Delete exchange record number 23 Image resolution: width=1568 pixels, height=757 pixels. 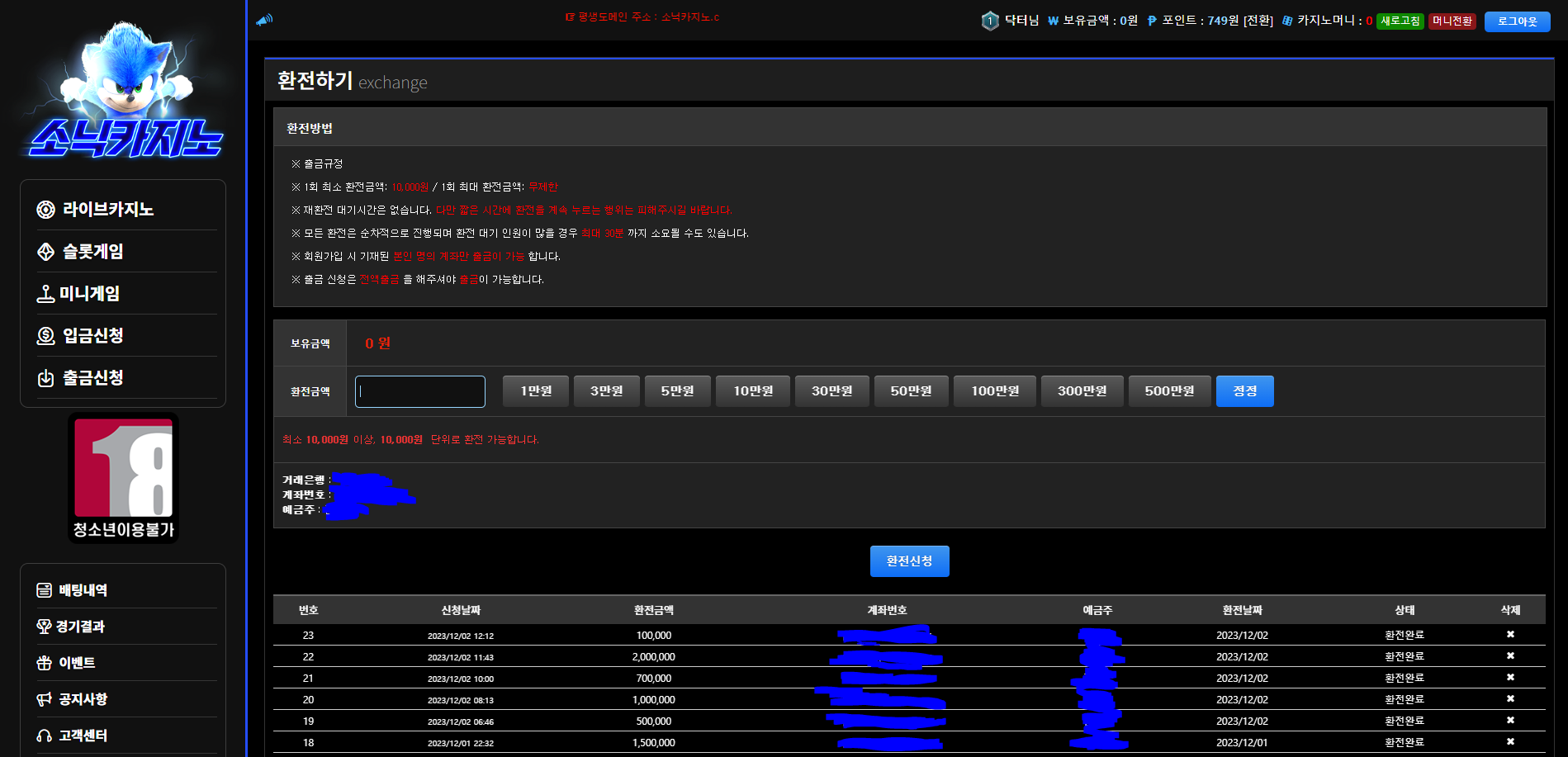point(1510,635)
